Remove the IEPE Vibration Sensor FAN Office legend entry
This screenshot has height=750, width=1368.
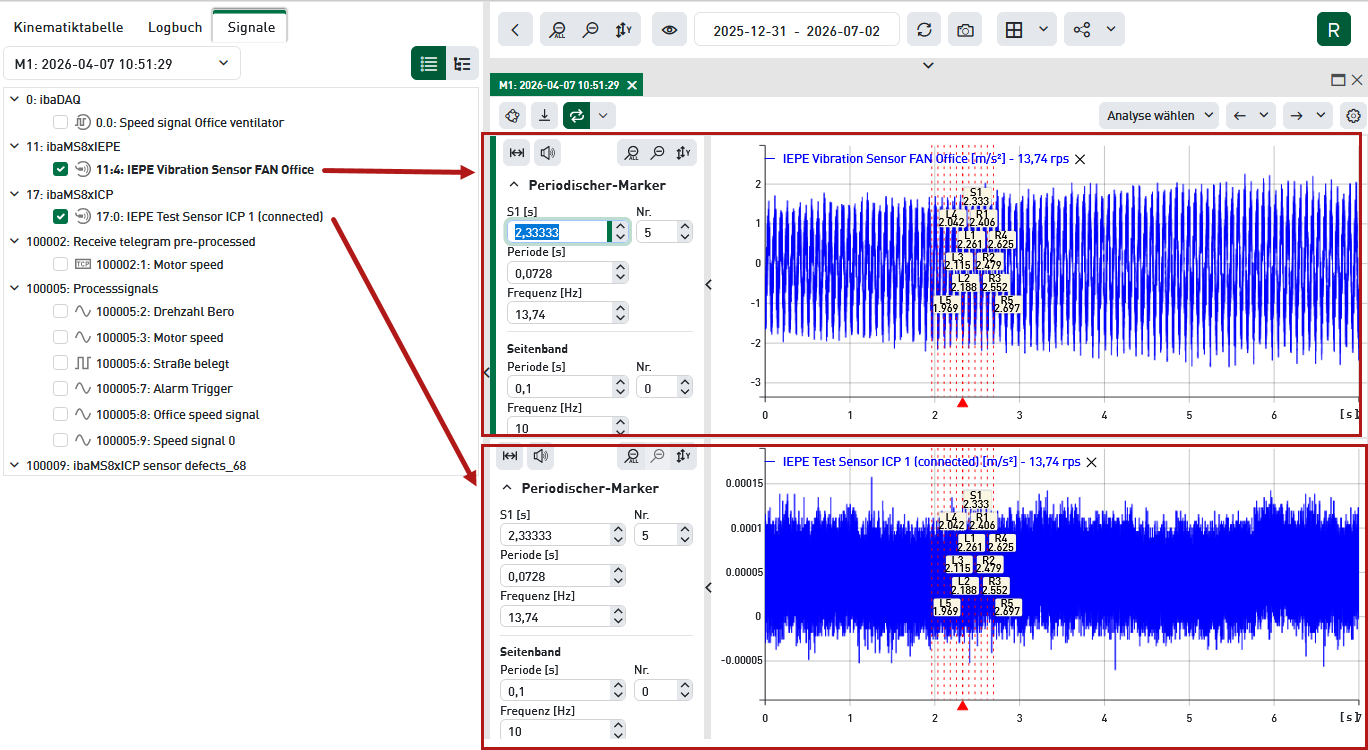pos(1080,159)
